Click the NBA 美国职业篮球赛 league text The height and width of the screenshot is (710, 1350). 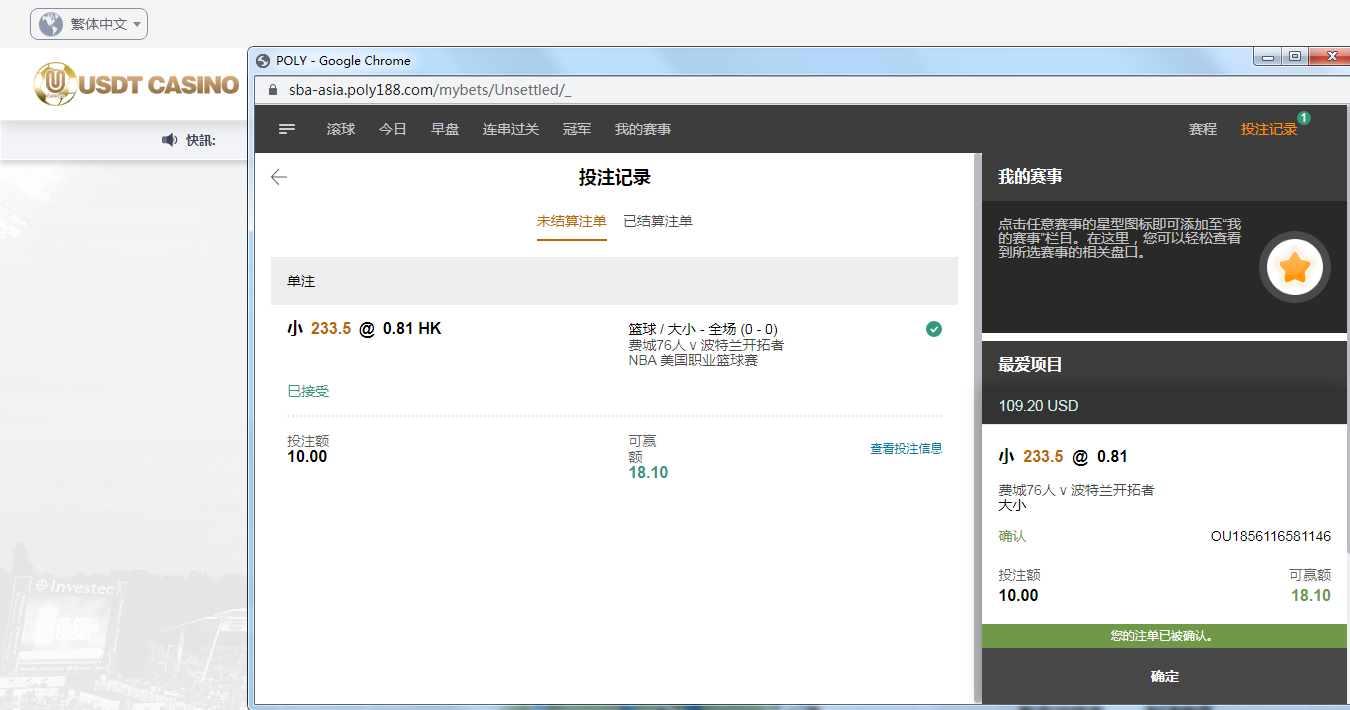[x=693, y=360]
